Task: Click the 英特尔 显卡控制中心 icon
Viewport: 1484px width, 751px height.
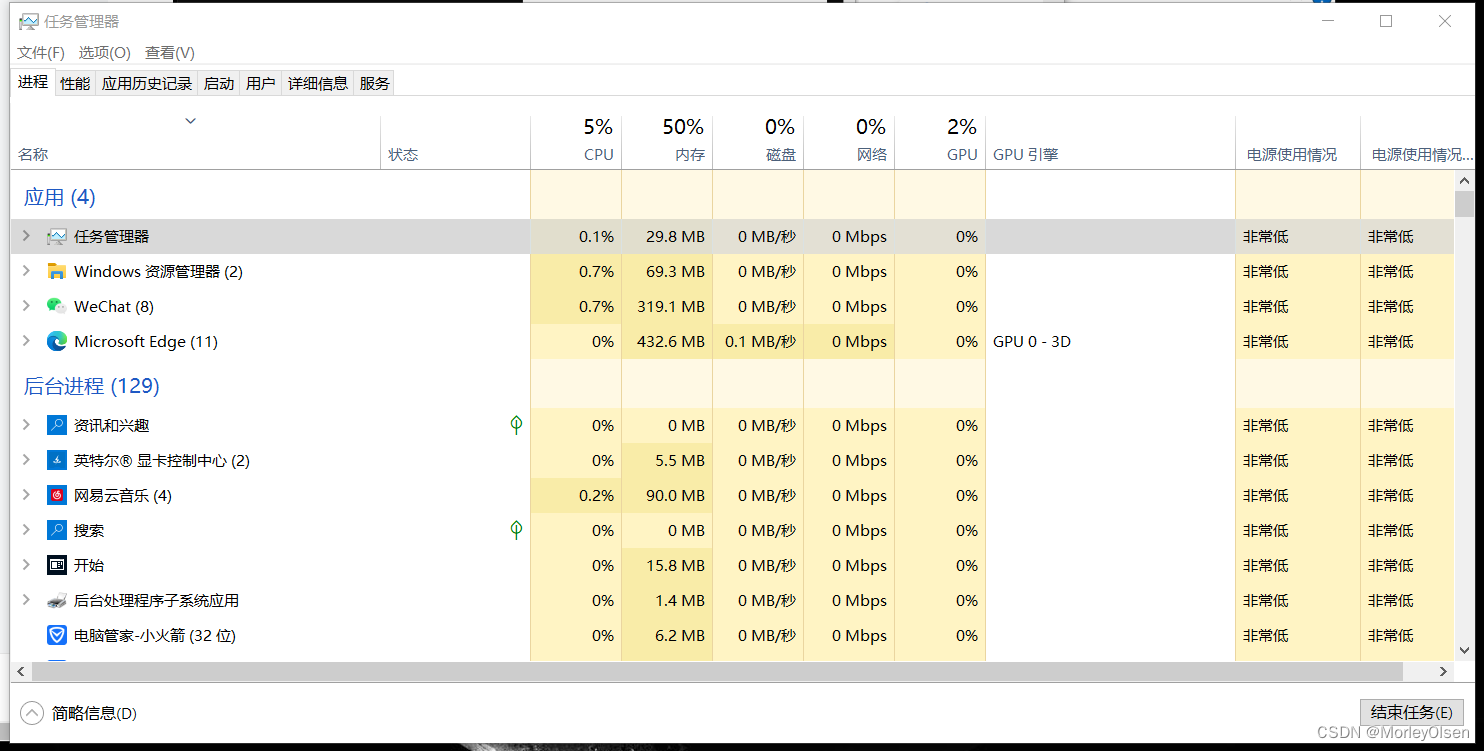Action: 57,460
